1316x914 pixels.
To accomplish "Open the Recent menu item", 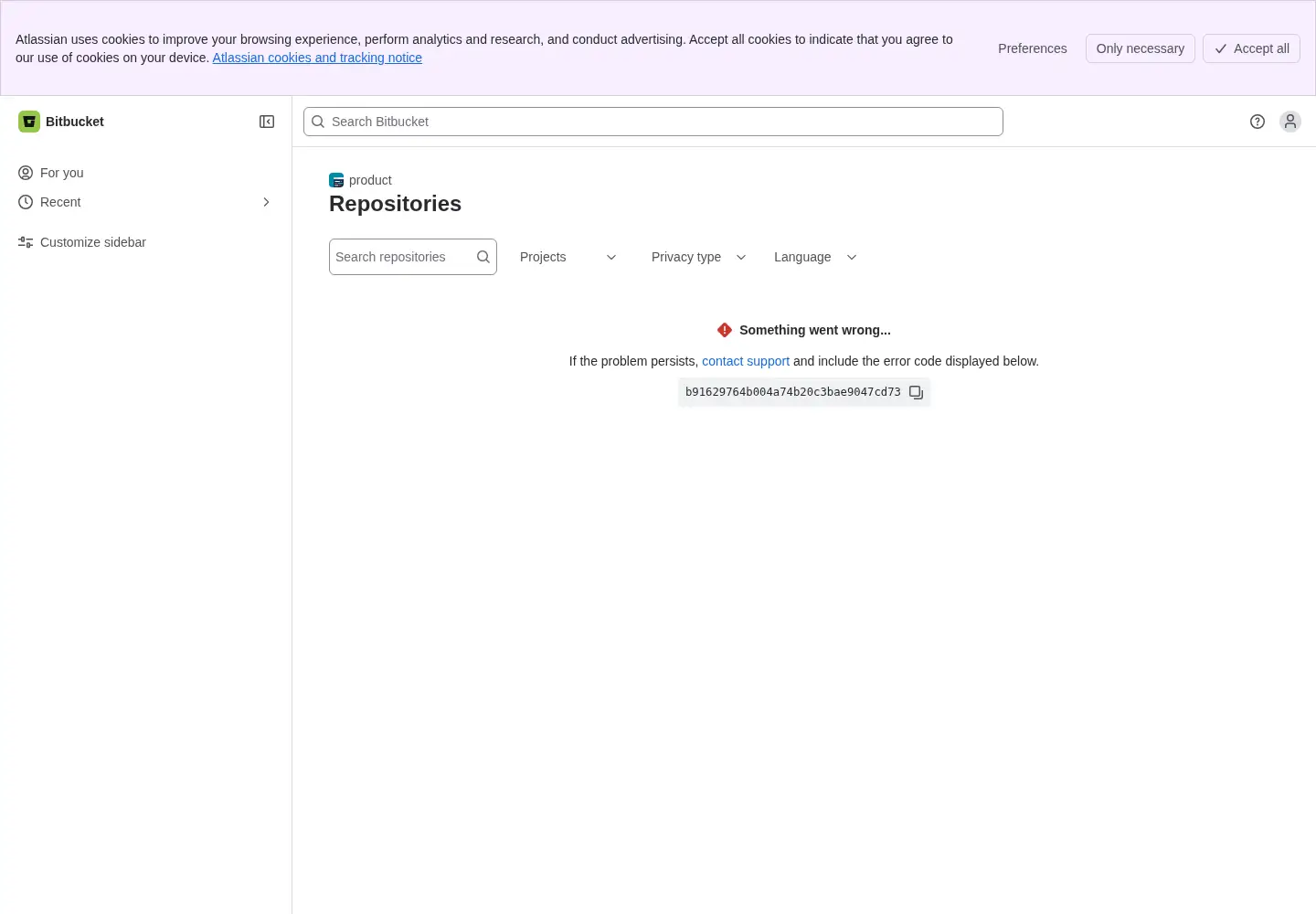I will 146,202.
